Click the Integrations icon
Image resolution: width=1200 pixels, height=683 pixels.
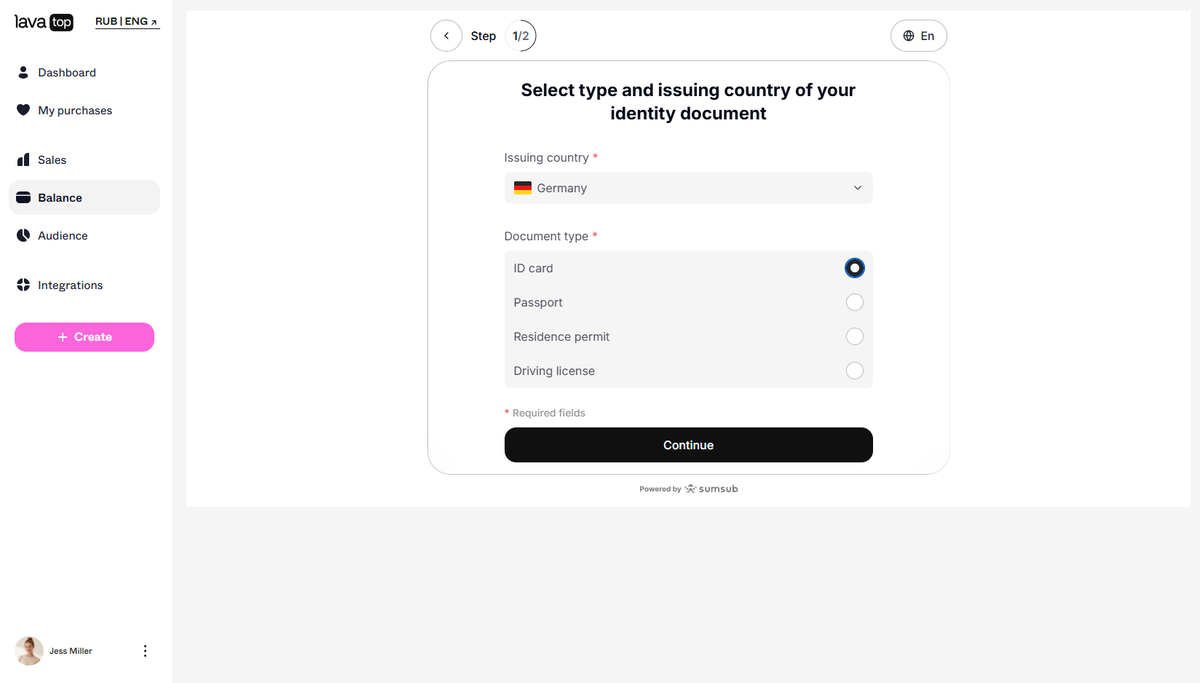tap(24, 285)
